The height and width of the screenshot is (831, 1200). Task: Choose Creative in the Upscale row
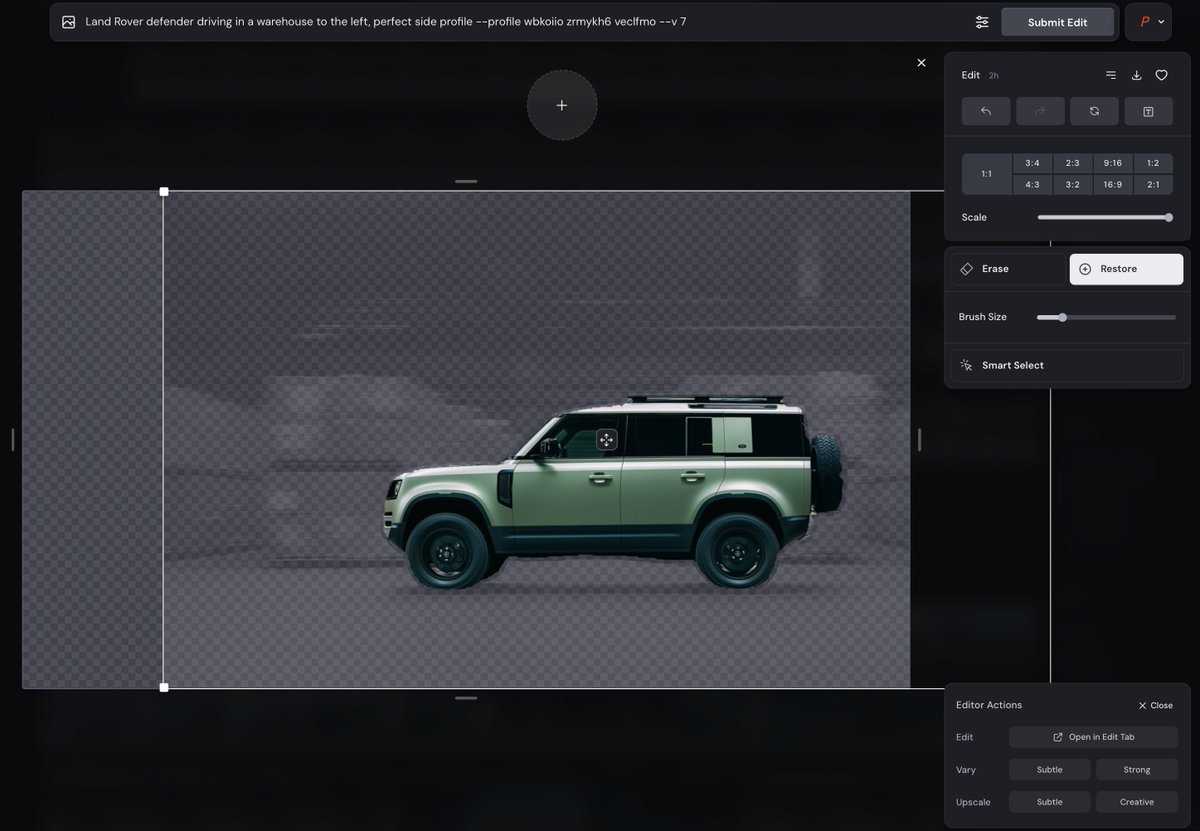1137,802
